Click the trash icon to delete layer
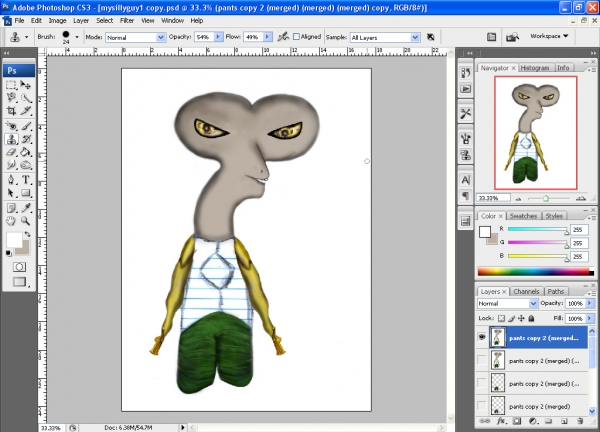600x432 pixels. click(x=580, y=421)
